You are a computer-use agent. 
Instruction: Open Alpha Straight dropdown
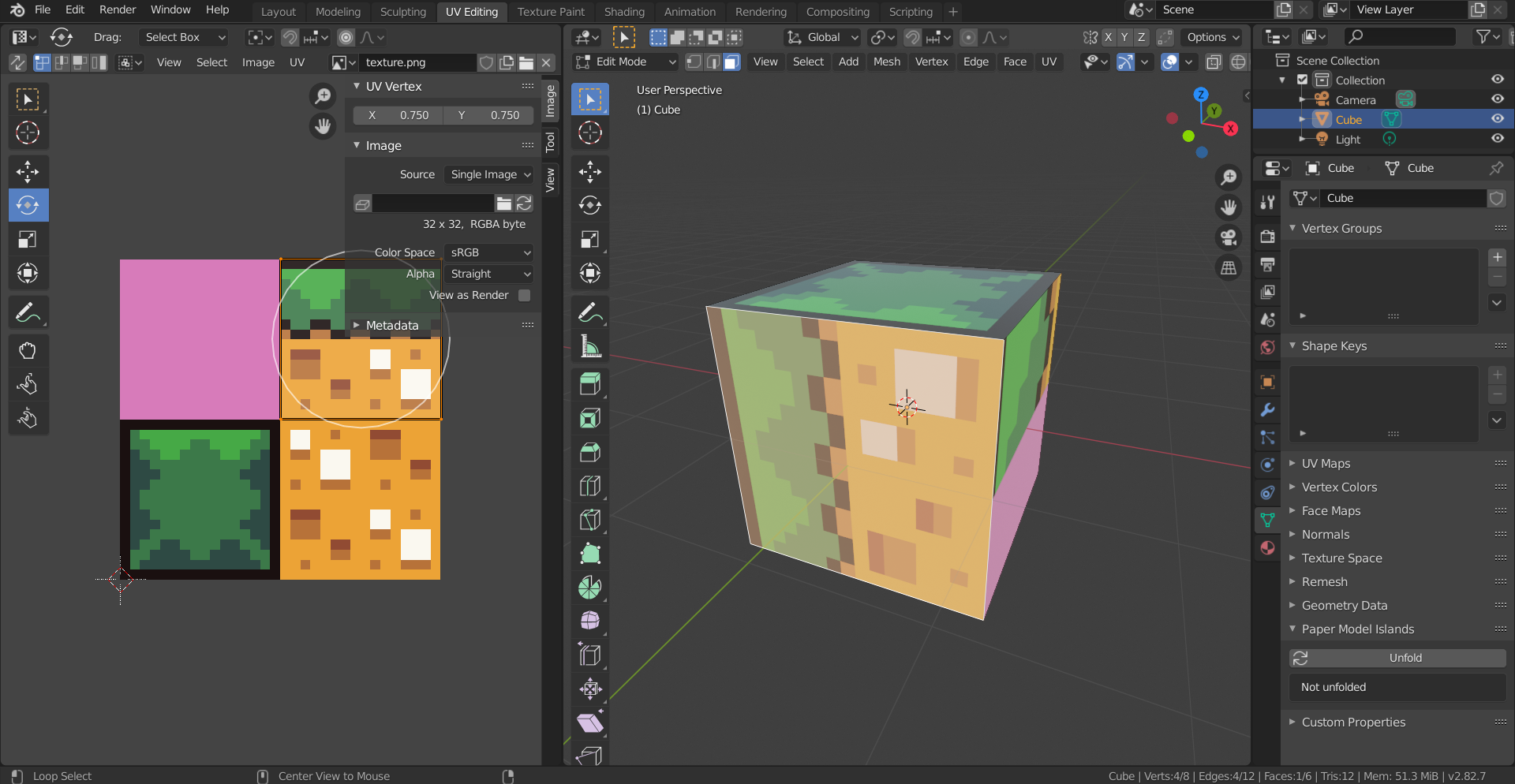pyautogui.click(x=489, y=274)
